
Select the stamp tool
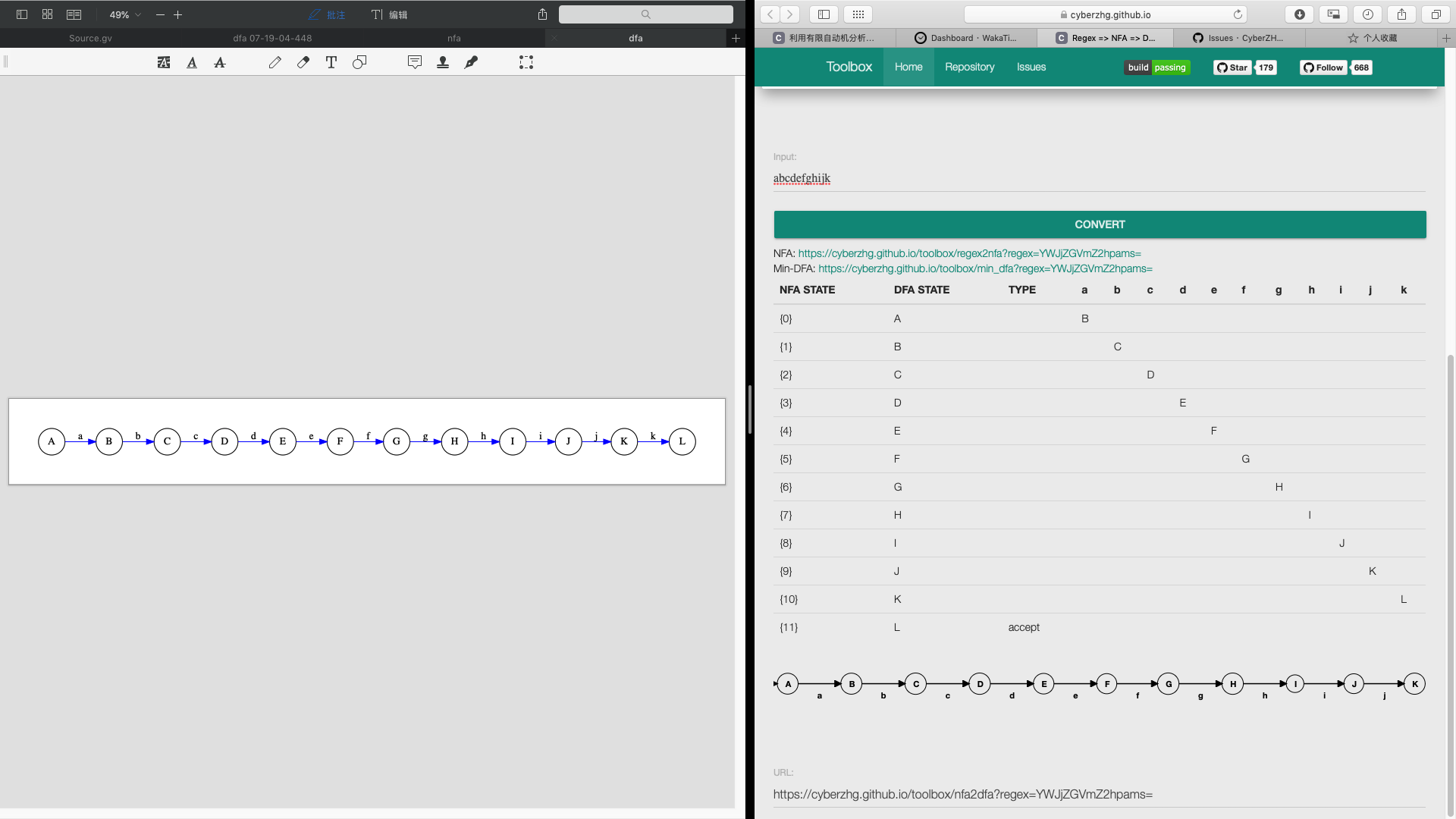point(443,63)
